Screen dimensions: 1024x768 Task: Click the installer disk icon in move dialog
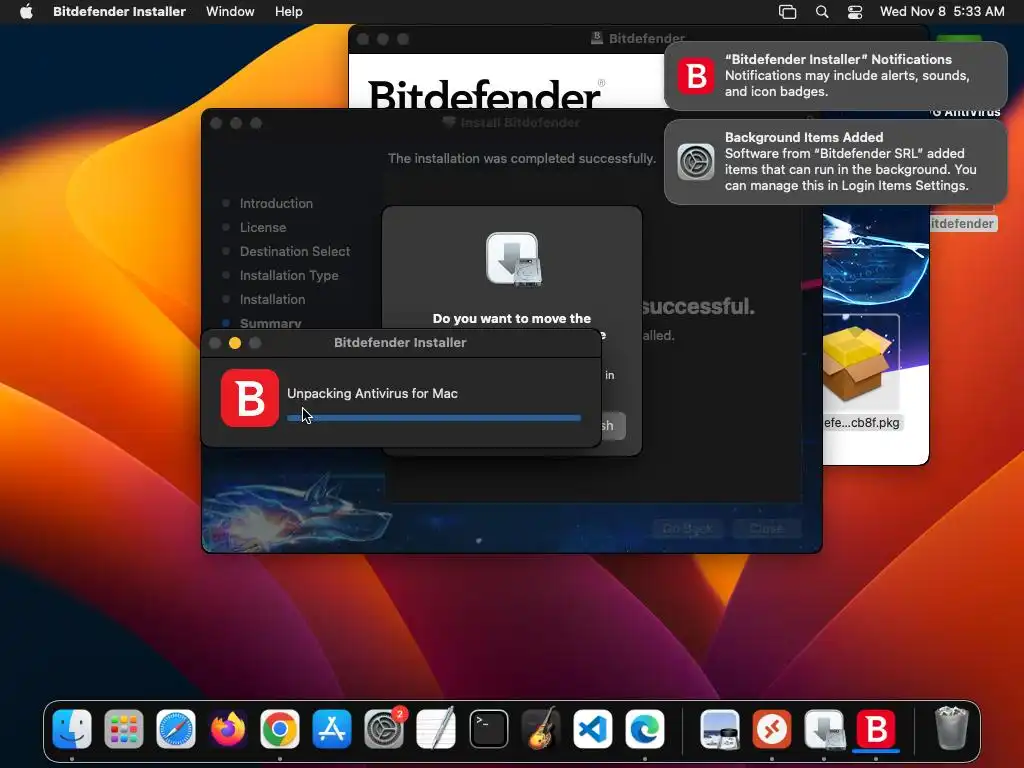pyautogui.click(x=513, y=259)
